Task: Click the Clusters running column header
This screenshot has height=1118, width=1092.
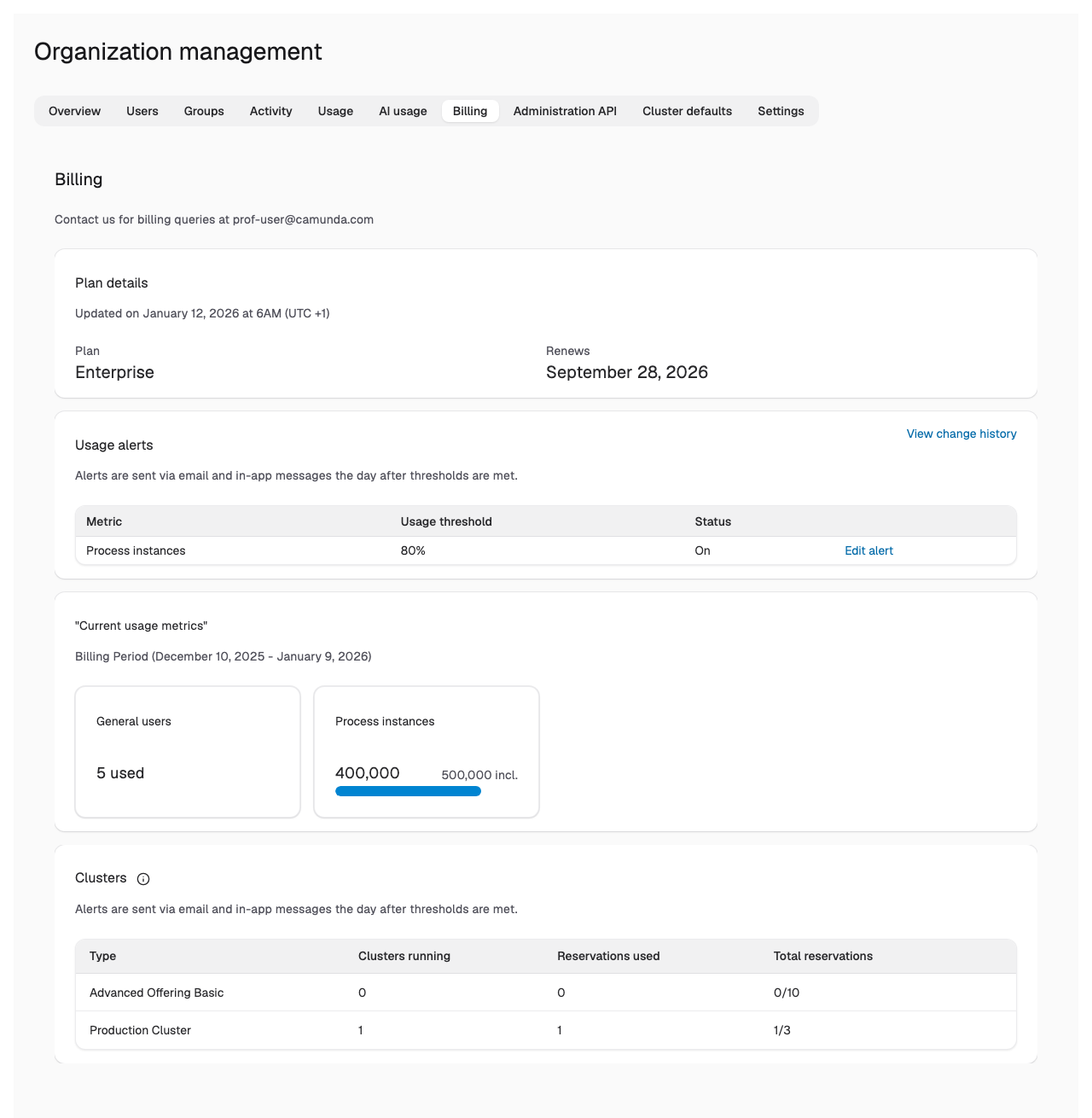Action: tap(404, 956)
